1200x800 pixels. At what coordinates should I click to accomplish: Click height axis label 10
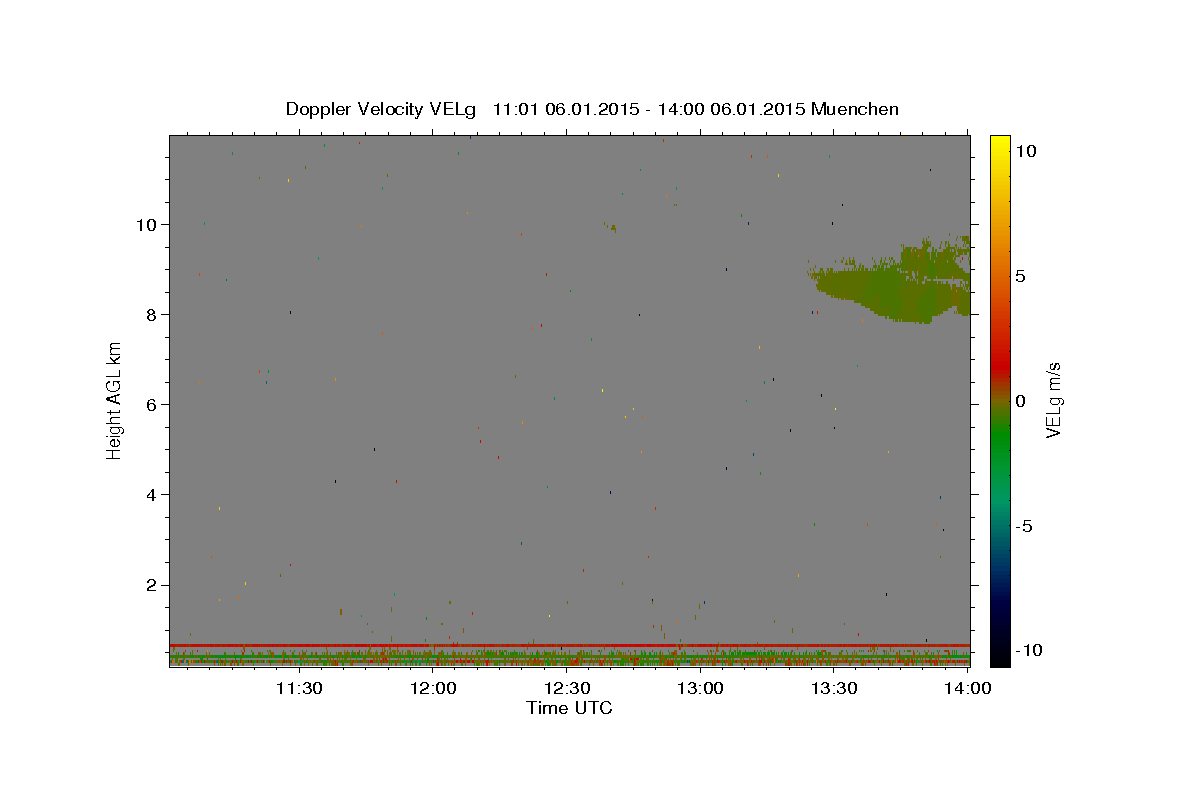148,224
